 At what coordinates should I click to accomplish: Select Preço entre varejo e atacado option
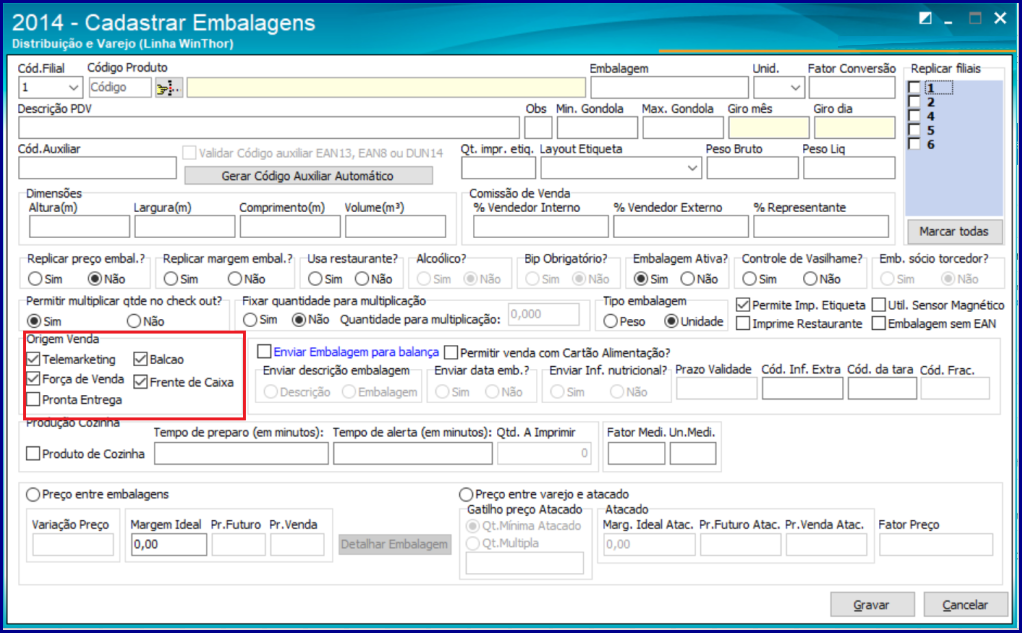pos(466,495)
